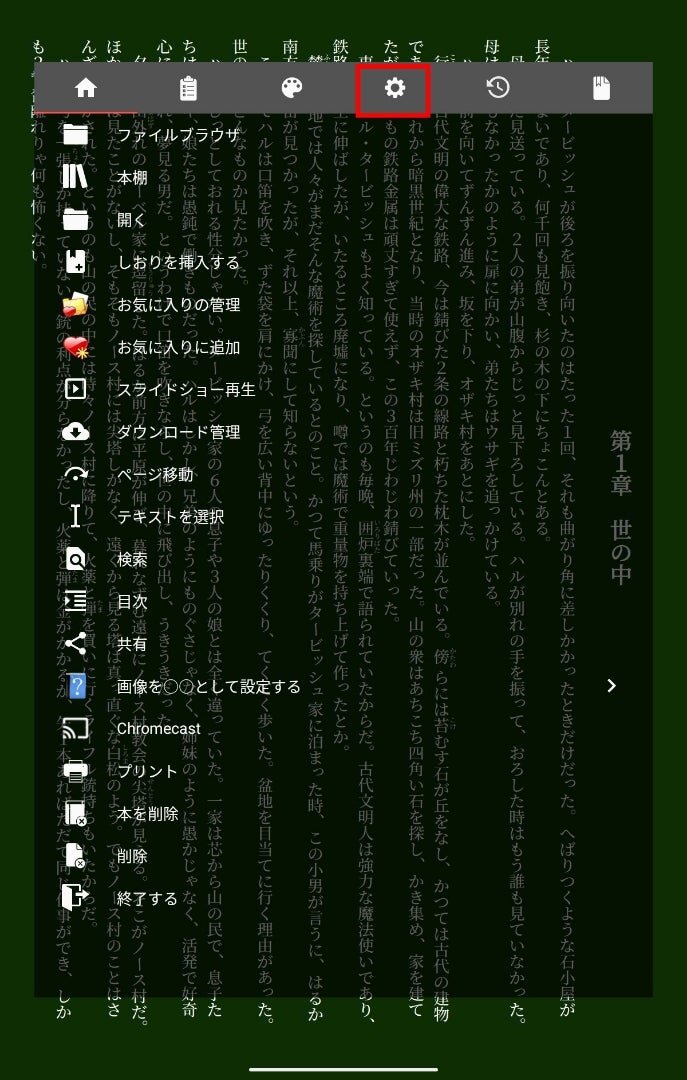Select 検索 menu entry
The width and height of the screenshot is (687, 1080).
point(132,559)
